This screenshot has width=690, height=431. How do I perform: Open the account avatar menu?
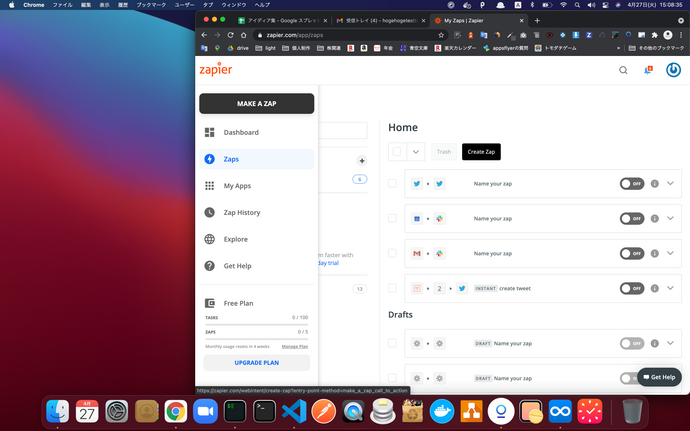(673, 70)
